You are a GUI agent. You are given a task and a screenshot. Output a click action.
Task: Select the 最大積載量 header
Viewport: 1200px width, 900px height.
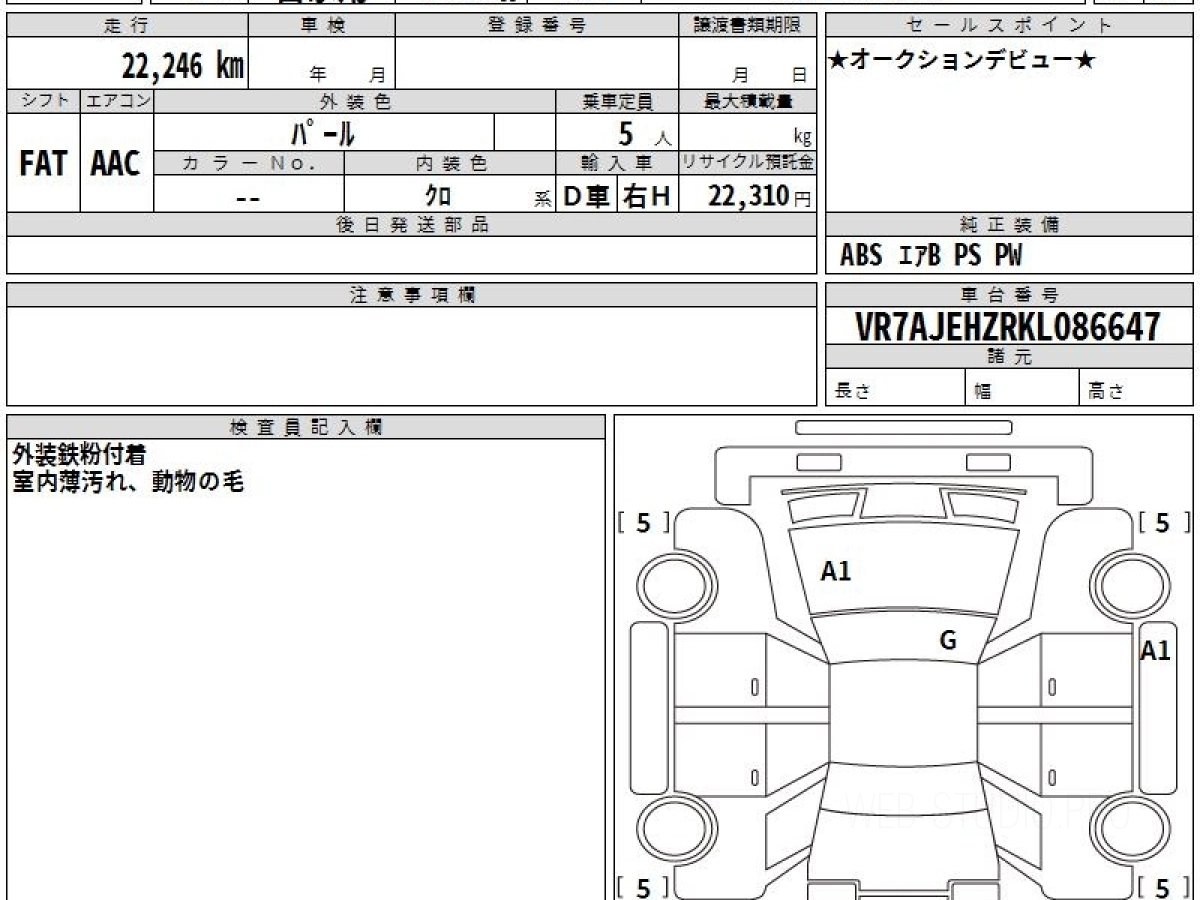point(748,101)
